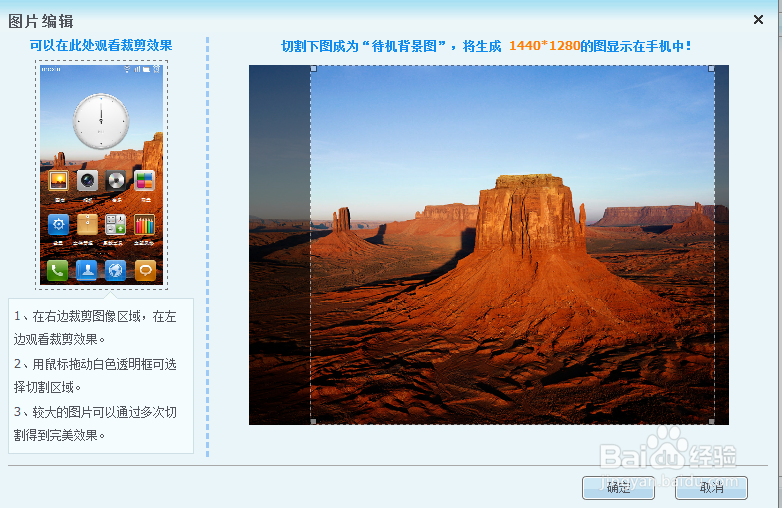Screen dimensions: 782x508
Task: Click the green phone dialer icon in preview
Action: (x=57, y=271)
